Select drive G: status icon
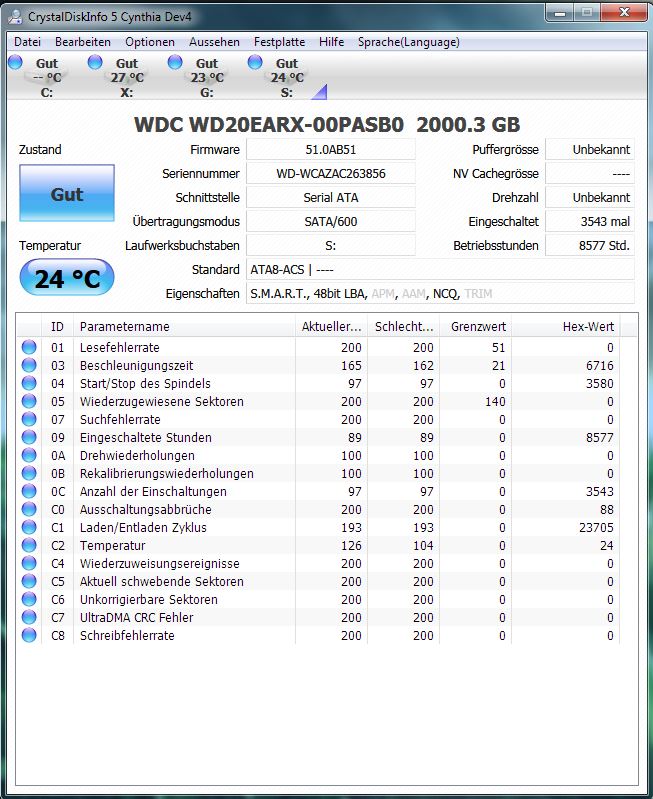The width and height of the screenshot is (653, 799). (175, 62)
